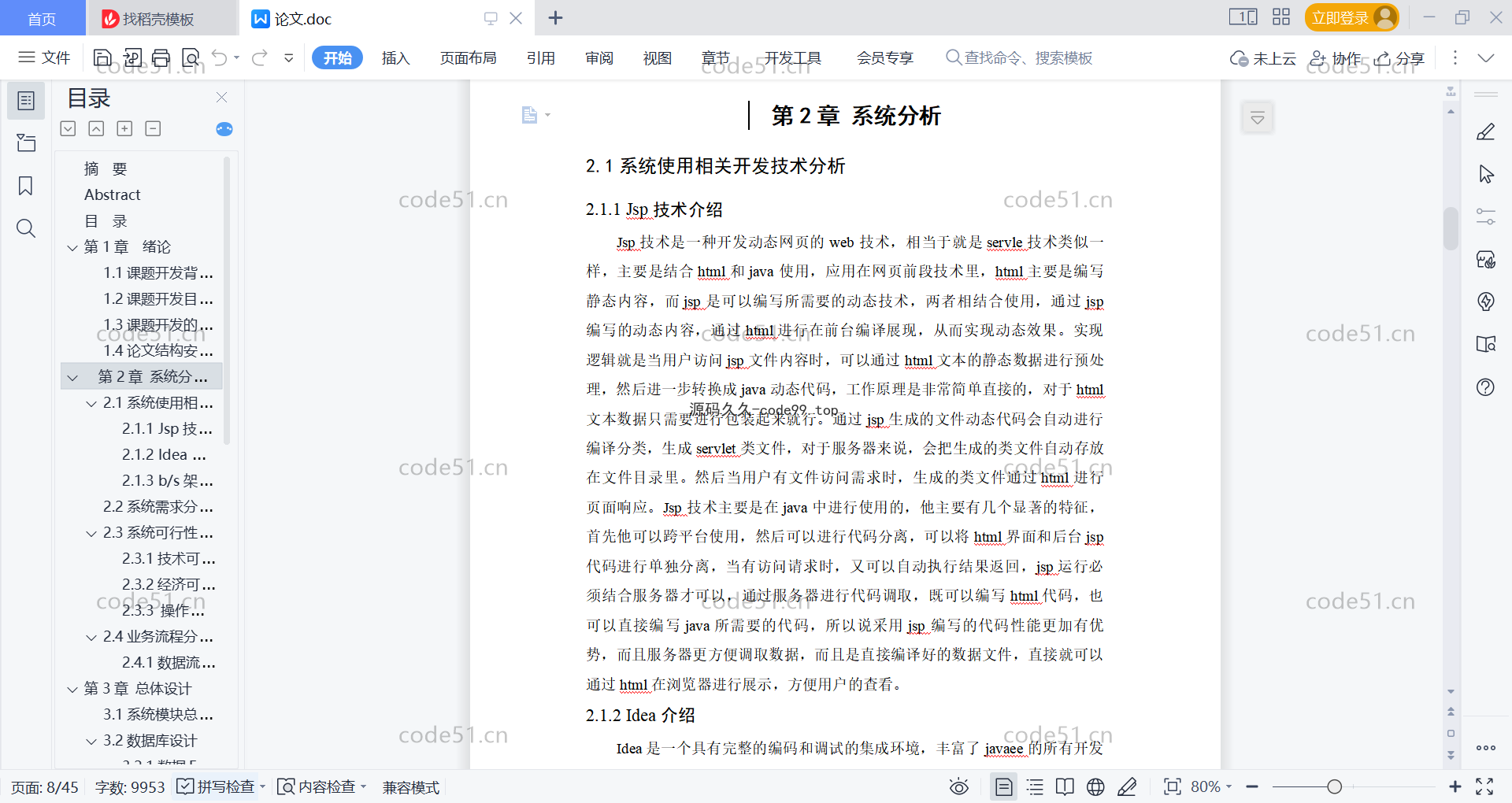Collapse the 2.4 业务流程分 outline node
This screenshot has width=1512, height=803.
click(x=91, y=638)
